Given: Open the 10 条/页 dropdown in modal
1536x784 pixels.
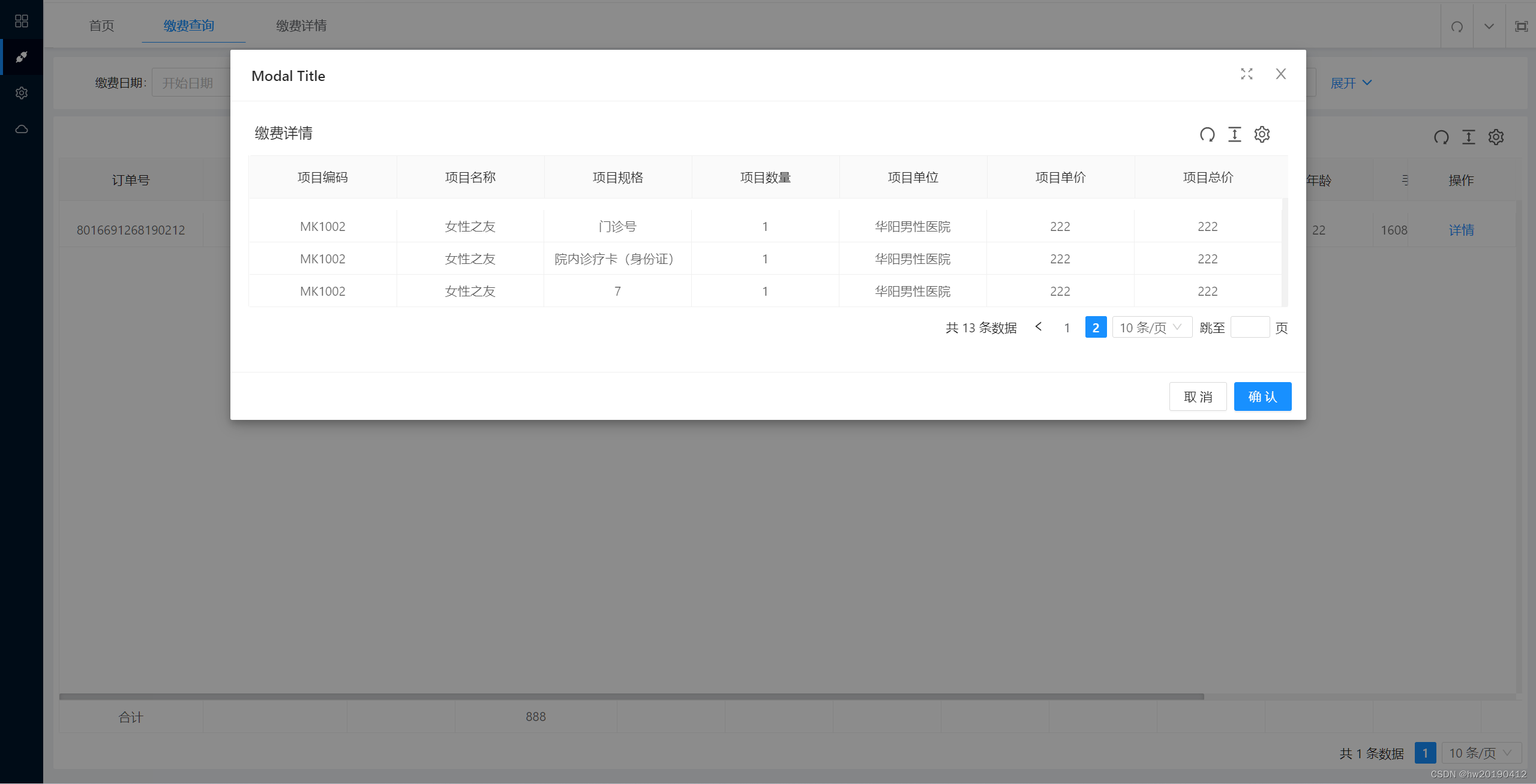Looking at the screenshot, I should [1152, 328].
